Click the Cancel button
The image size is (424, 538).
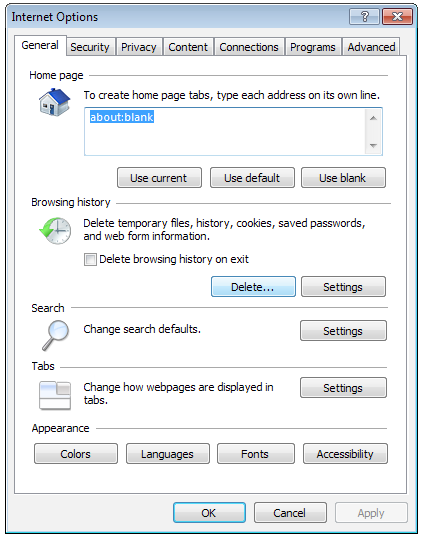click(290, 513)
